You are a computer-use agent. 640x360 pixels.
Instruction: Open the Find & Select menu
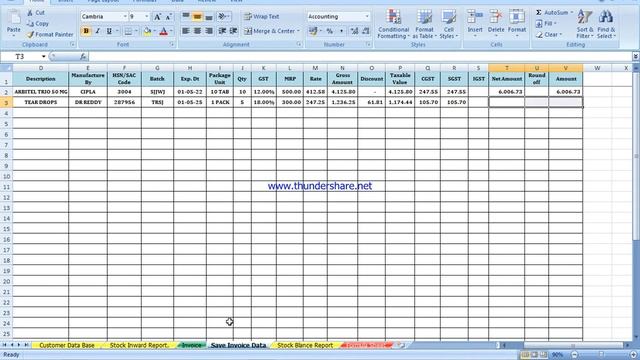(x=606, y=24)
